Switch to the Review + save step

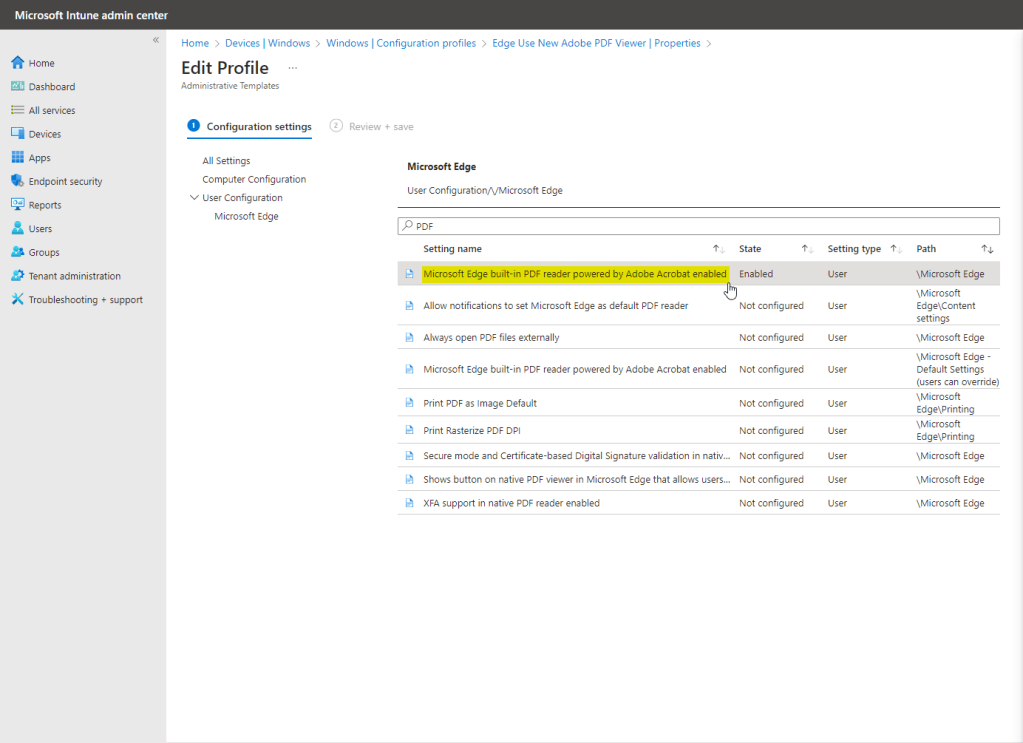380,127
